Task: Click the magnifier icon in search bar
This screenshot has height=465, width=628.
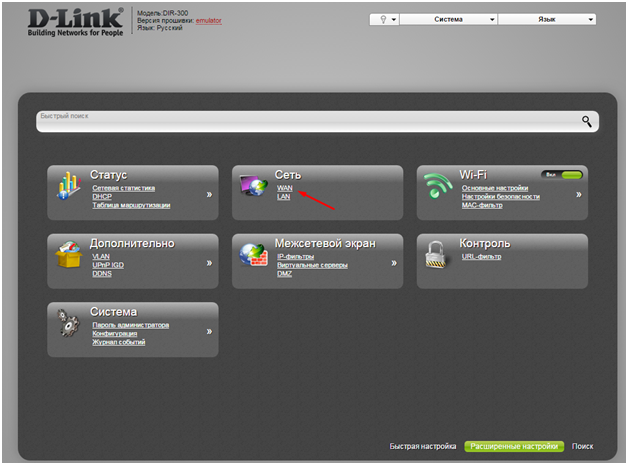Action: (587, 121)
